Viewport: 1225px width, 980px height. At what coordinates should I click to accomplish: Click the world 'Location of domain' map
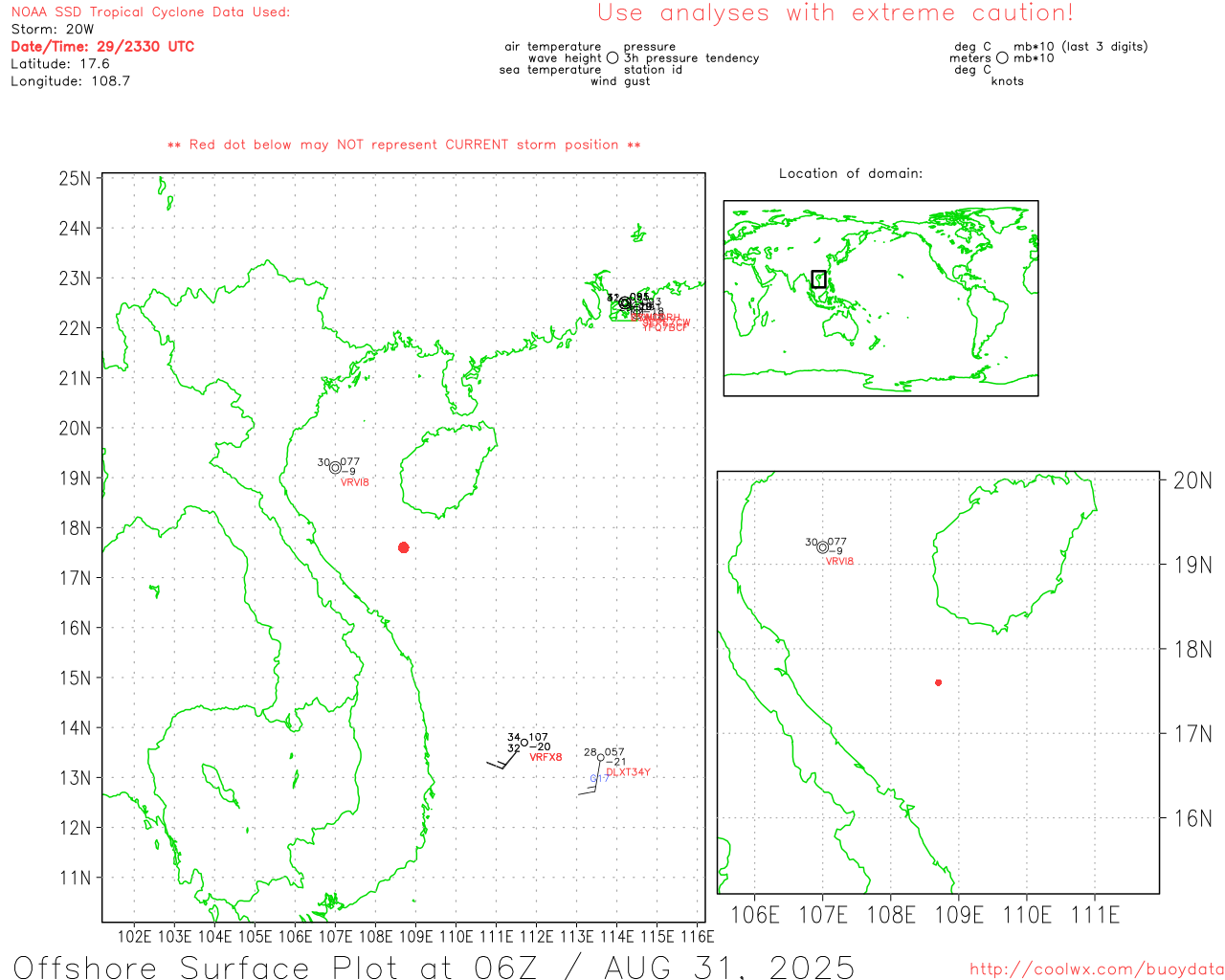point(880,299)
